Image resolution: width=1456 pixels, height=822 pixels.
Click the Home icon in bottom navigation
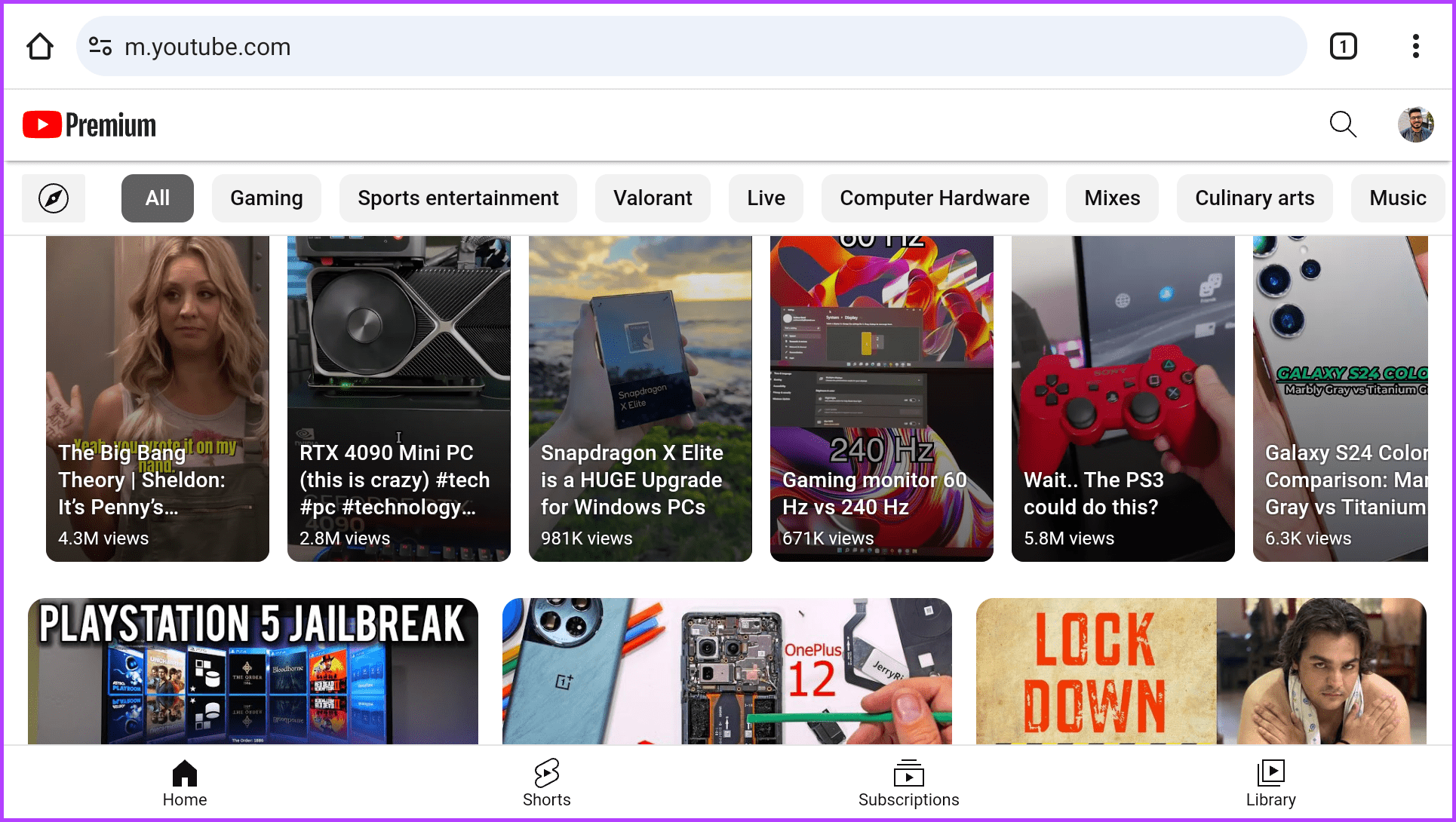[184, 773]
